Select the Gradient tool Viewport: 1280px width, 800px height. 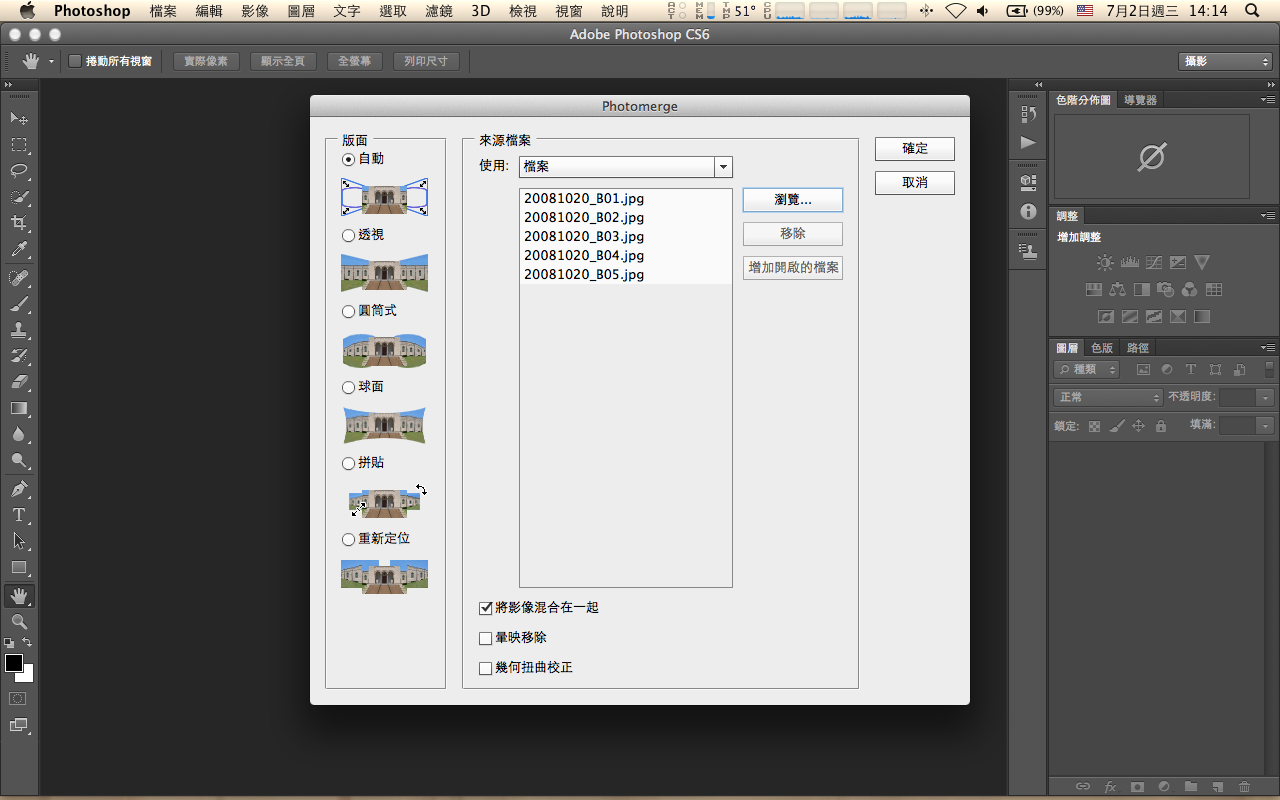pyautogui.click(x=19, y=408)
